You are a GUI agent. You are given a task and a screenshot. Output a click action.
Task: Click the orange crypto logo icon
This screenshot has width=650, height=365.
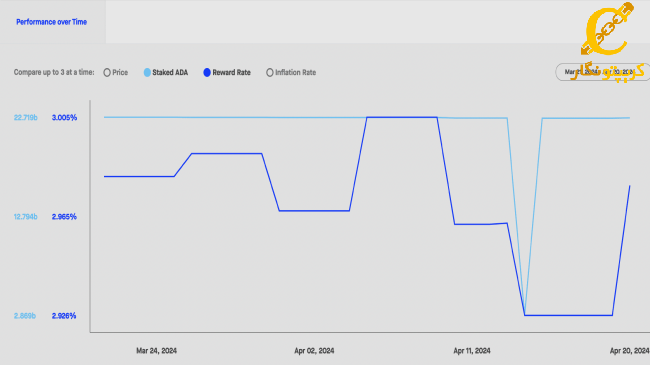point(608,29)
